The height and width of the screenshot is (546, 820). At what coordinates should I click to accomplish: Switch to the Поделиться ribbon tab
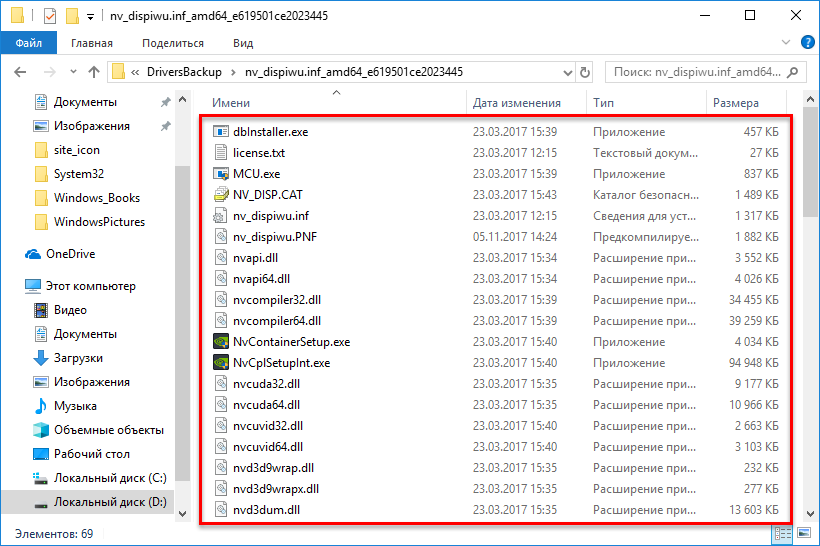(173, 43)
